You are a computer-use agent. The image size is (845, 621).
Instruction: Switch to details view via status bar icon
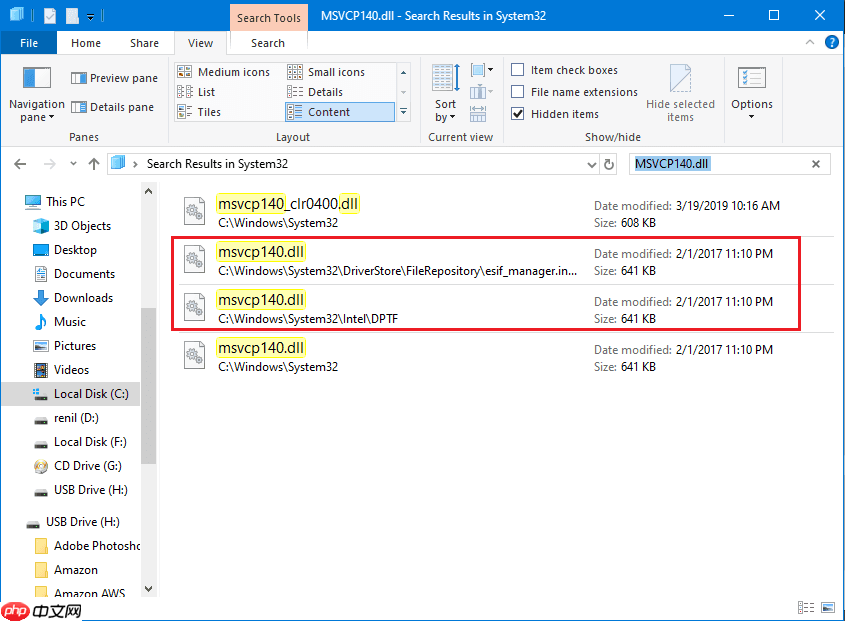806,608
